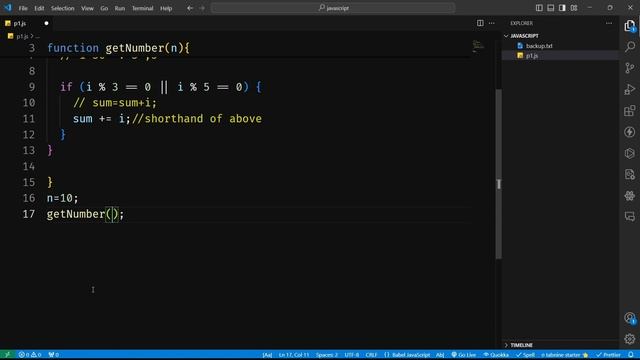Viewport: 640px width, 360px height.
Task: Click the Go Back arrow in the title bar
Action: tap(190, 8)
